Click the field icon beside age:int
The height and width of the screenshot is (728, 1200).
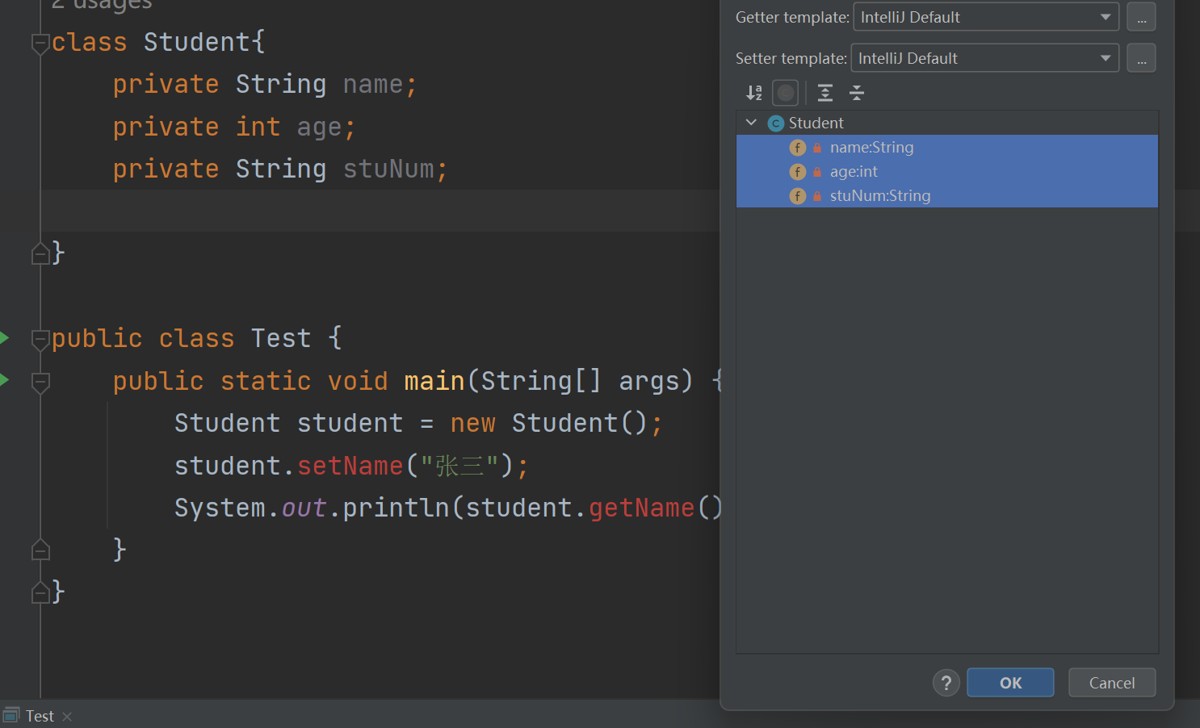[x=797, y=171]
